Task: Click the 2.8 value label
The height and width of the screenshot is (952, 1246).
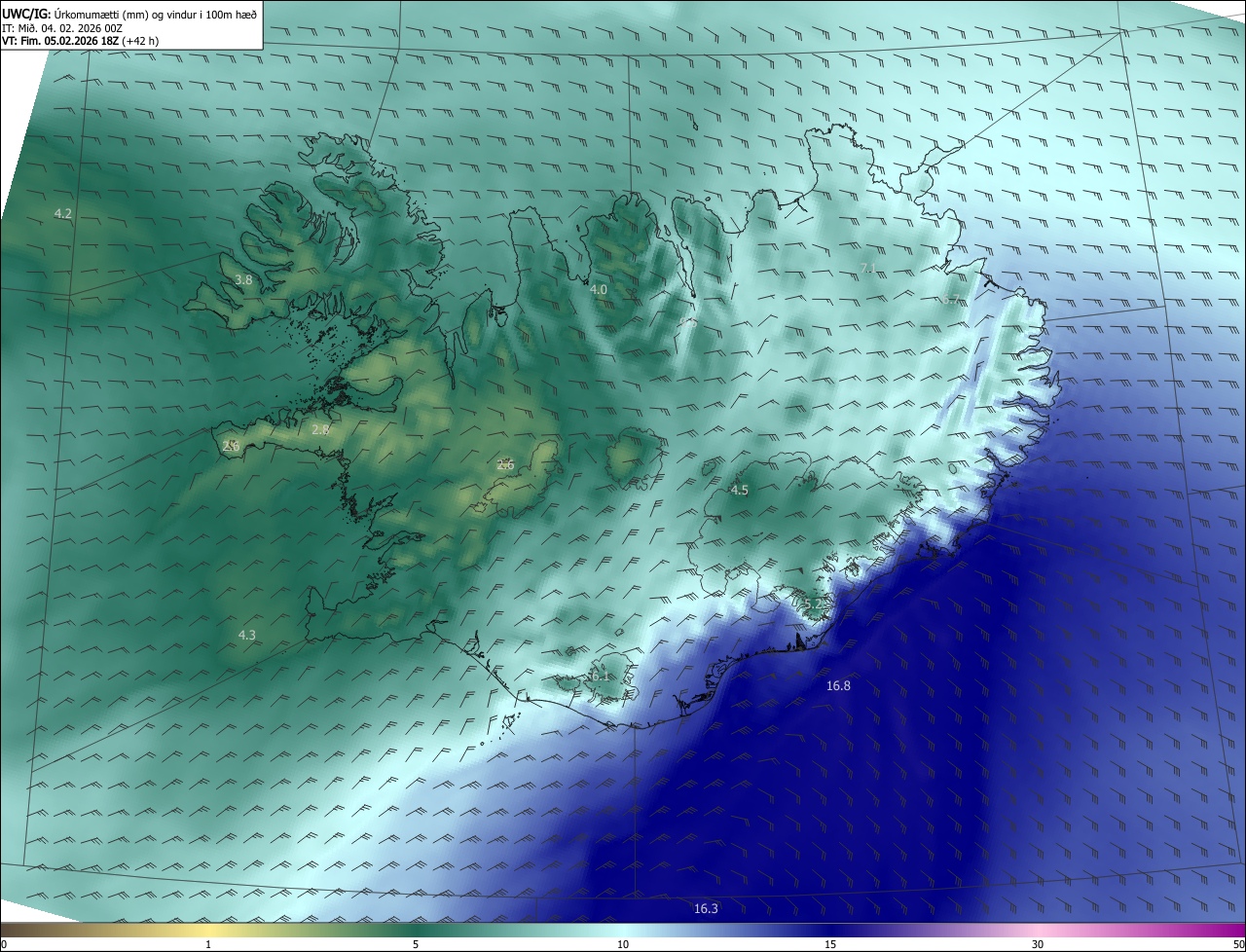Action: pyautogui.click(x=320, y=429)
